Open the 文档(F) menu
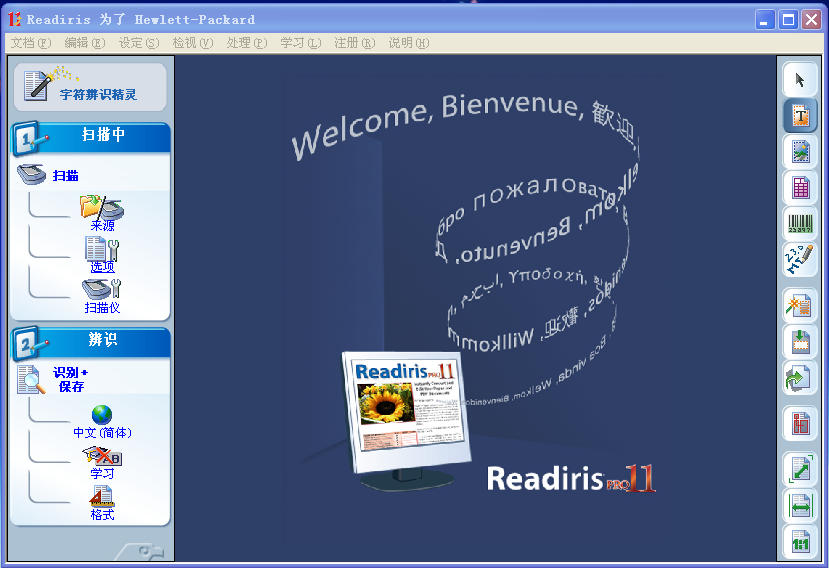This screenshot has height=568, width=829. pyautogui.click(x=31, y=43)
